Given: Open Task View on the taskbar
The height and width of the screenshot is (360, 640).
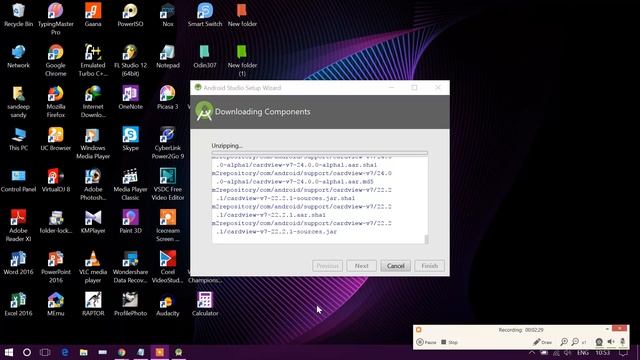Looking at the screenshot, I should point(45,352).
